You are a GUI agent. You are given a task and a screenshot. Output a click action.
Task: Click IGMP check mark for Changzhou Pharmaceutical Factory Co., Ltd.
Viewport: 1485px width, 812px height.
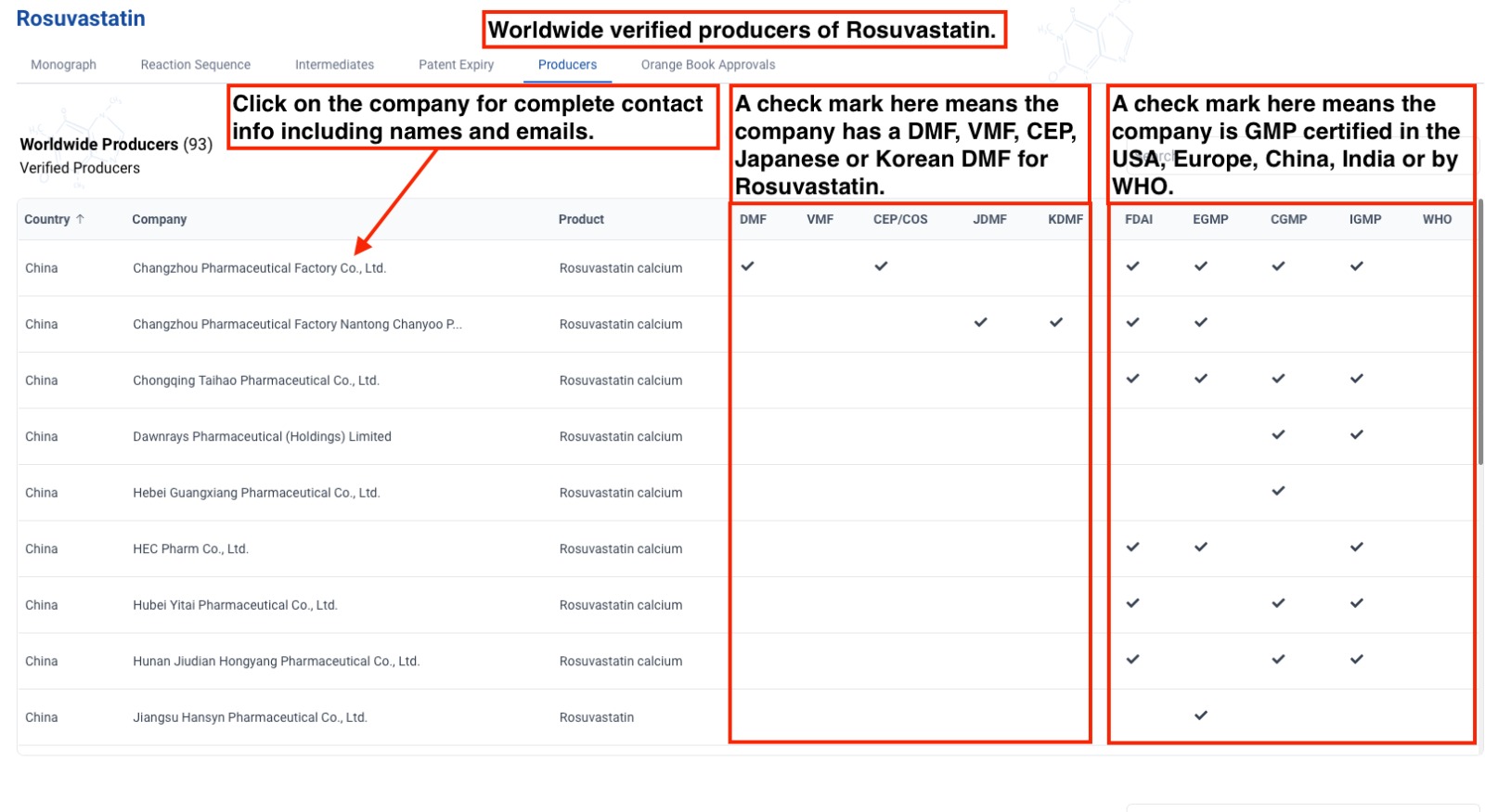click(1357, 266)
